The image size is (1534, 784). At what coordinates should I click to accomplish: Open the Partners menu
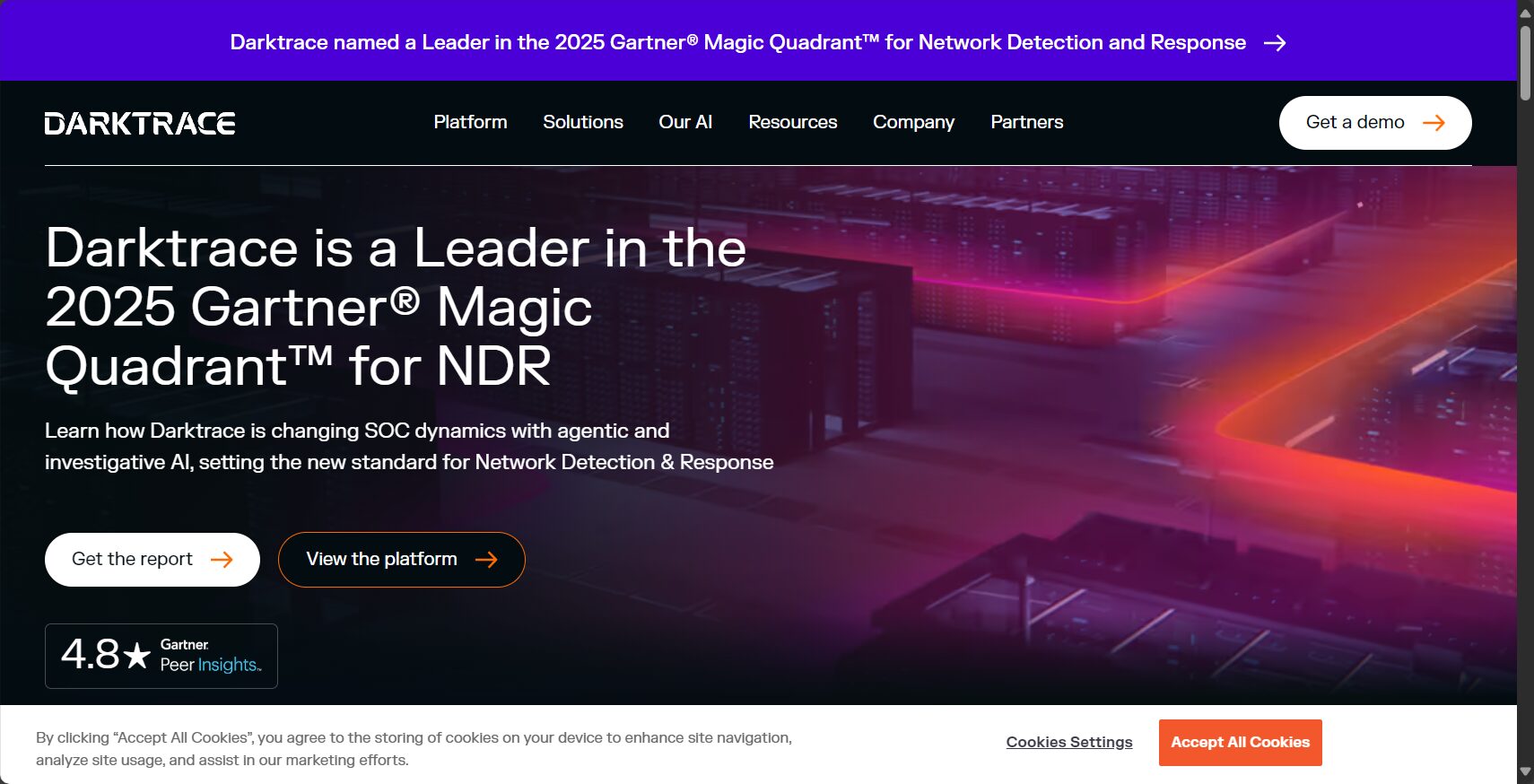click(x=1027, y=122)
